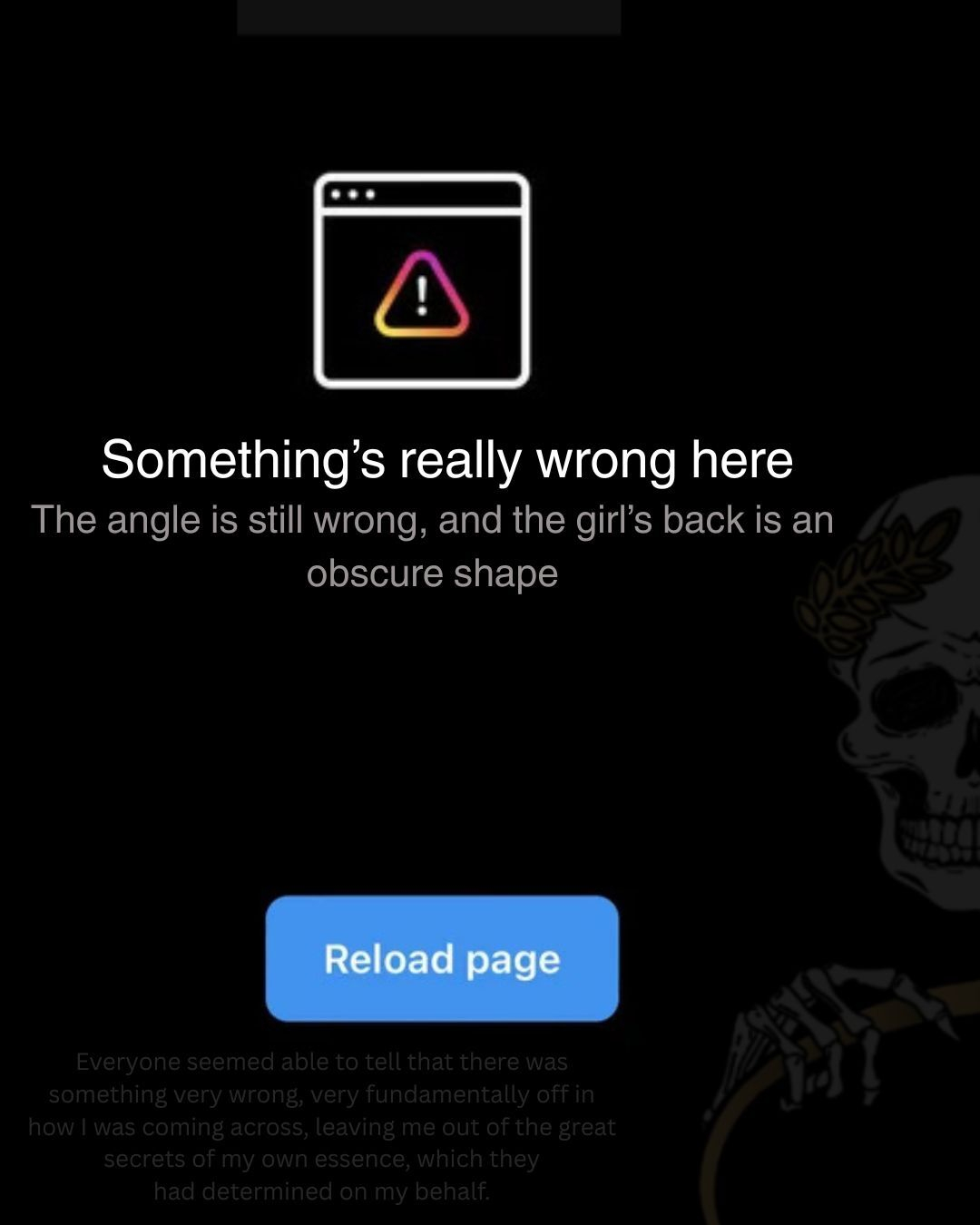The width and height of the screenshot is (980, 1225).
Task: Click the skull's row of teeth
Action: [939, 830]
